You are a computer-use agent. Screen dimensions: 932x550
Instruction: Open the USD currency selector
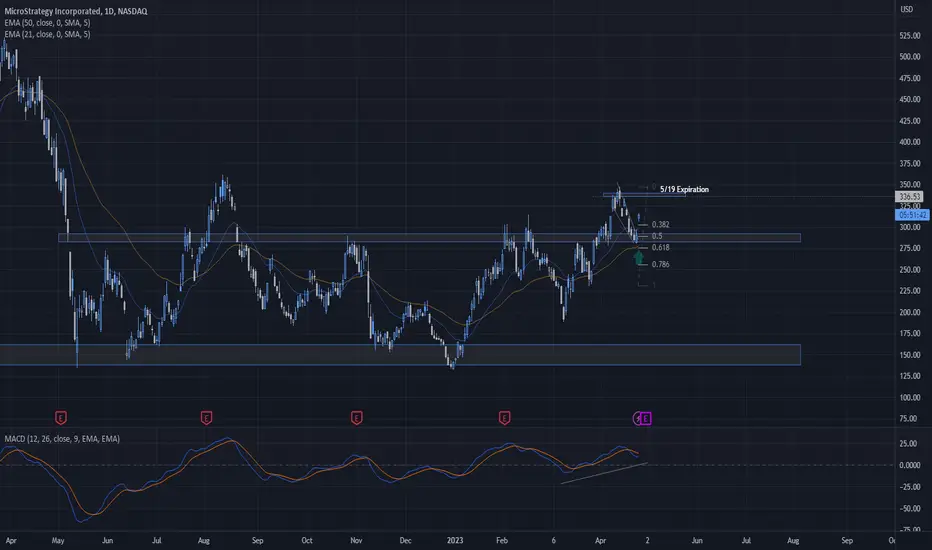(x=907, y=9)
